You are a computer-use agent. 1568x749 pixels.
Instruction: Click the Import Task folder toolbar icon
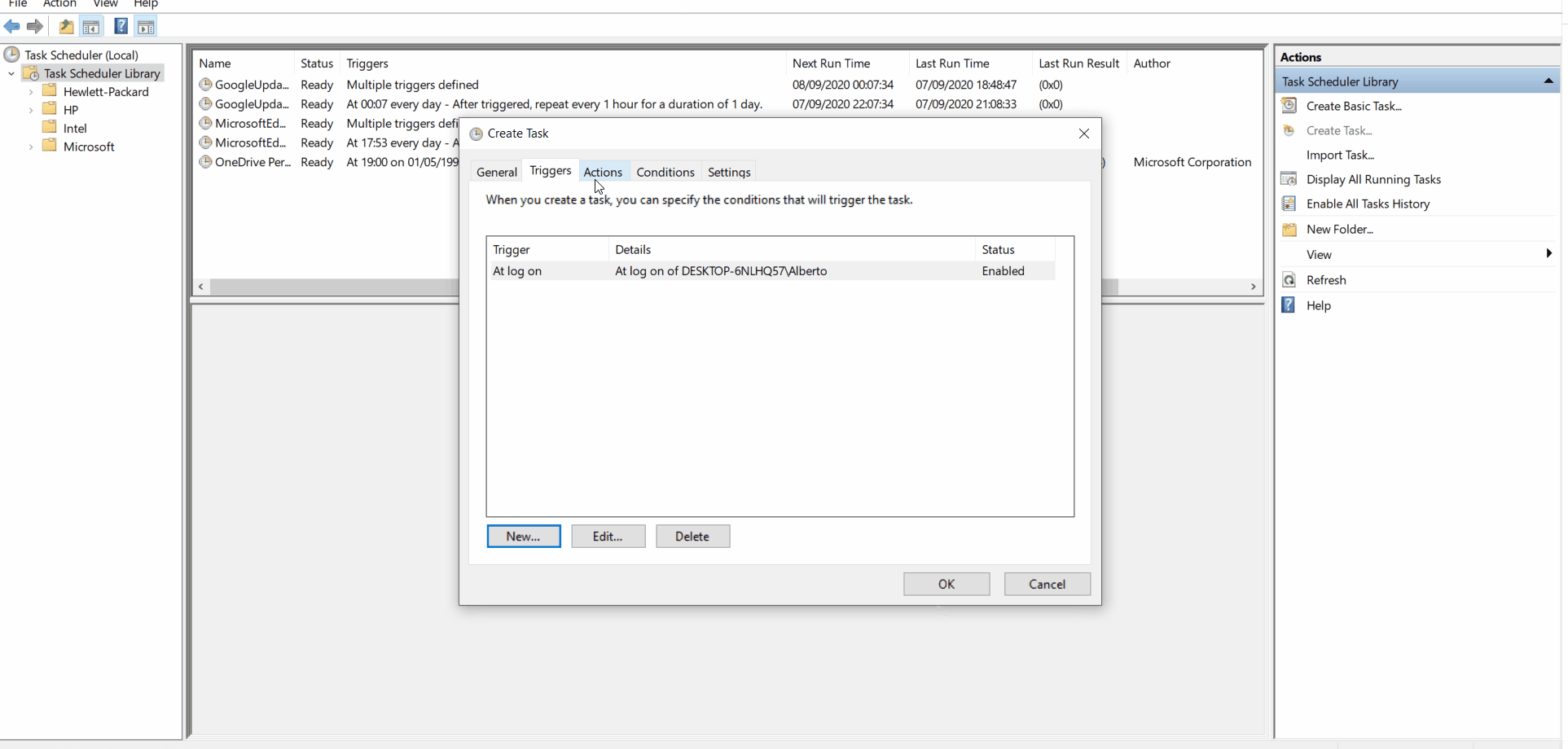66,27
